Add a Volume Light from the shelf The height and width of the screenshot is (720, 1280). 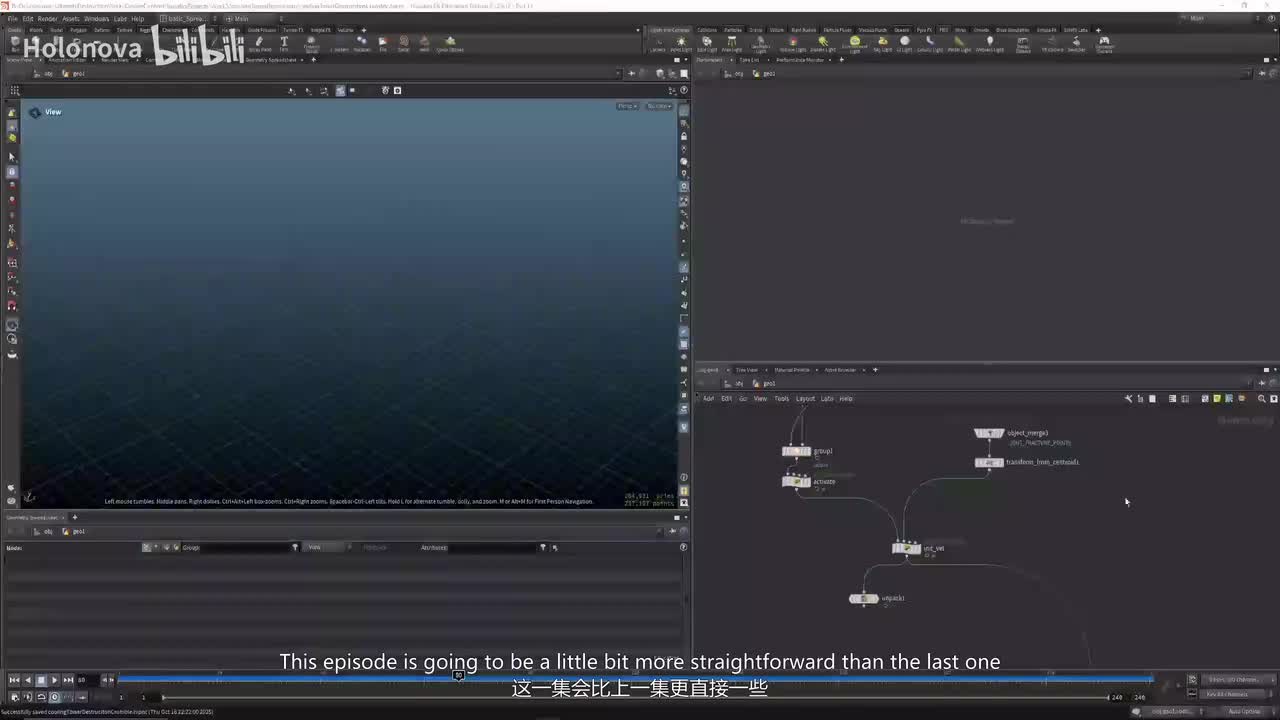(x=793, y=44)
